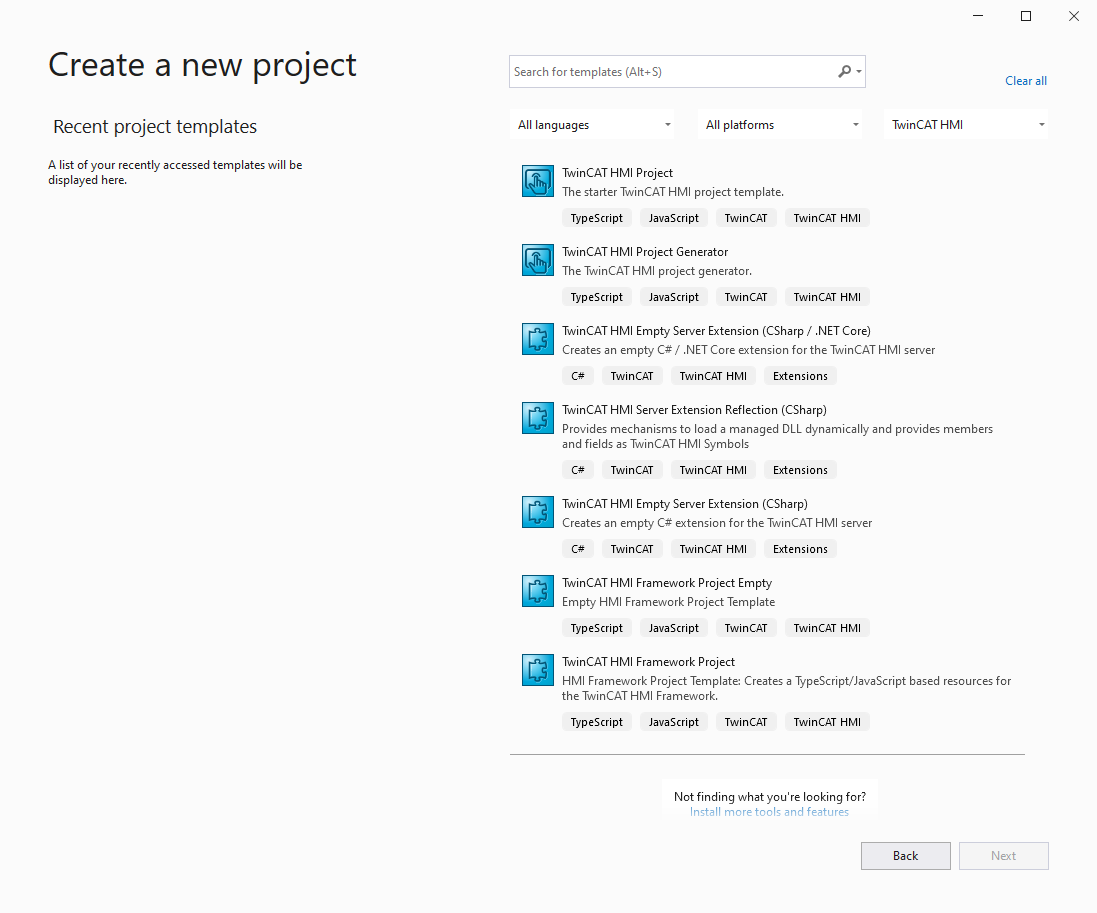Click JavaScript tag under Framework Project Empty
The height and width of the screenshot is (913, 1097).
click(x=673, y=628)
